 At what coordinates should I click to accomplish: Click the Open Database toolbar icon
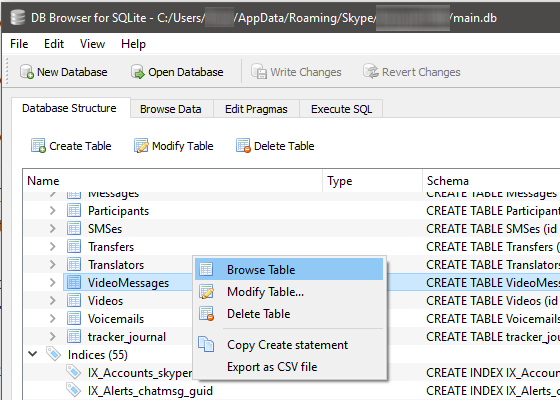[x=138, y=72]
